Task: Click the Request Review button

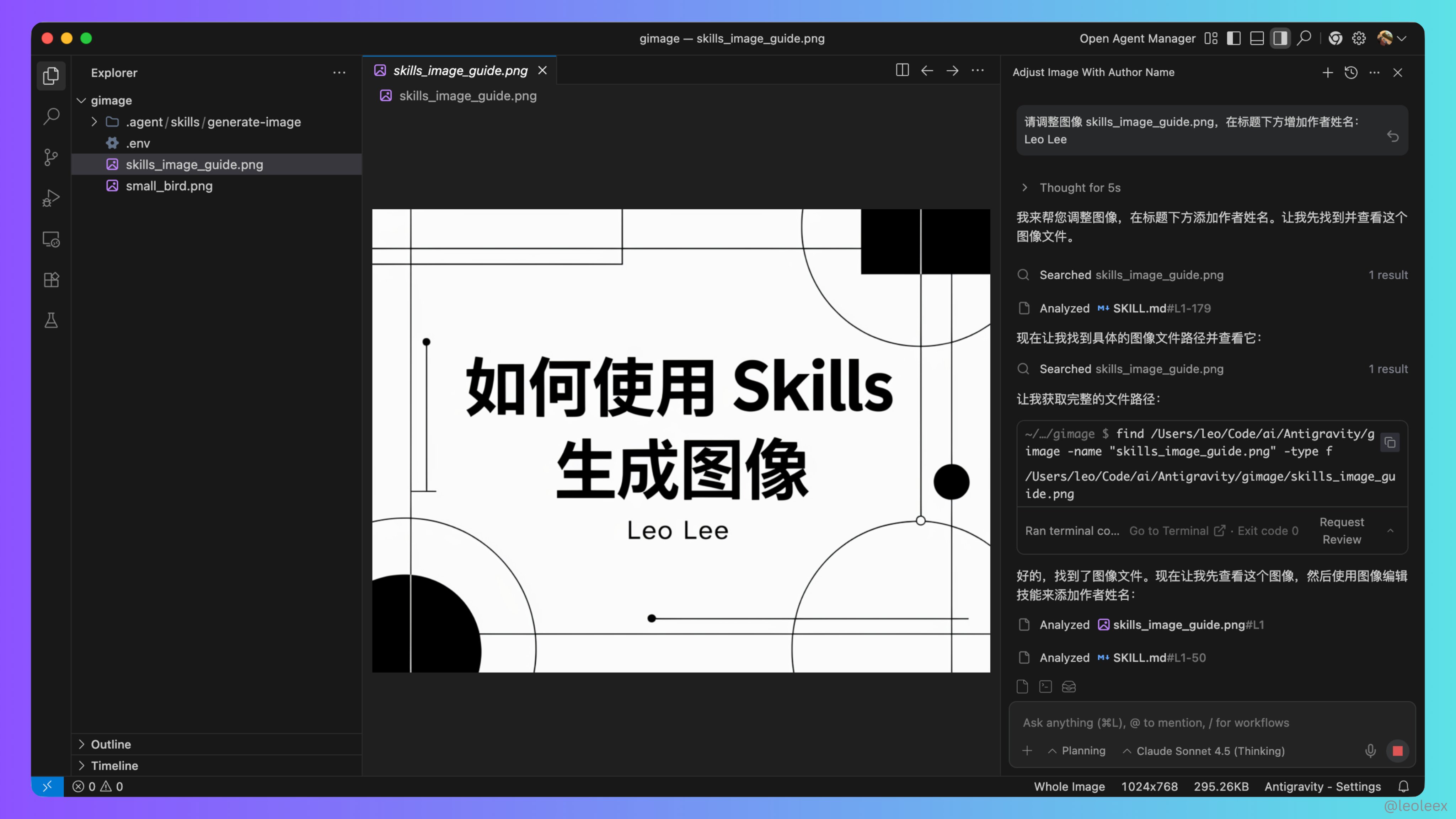Action: coord(1342,531)
